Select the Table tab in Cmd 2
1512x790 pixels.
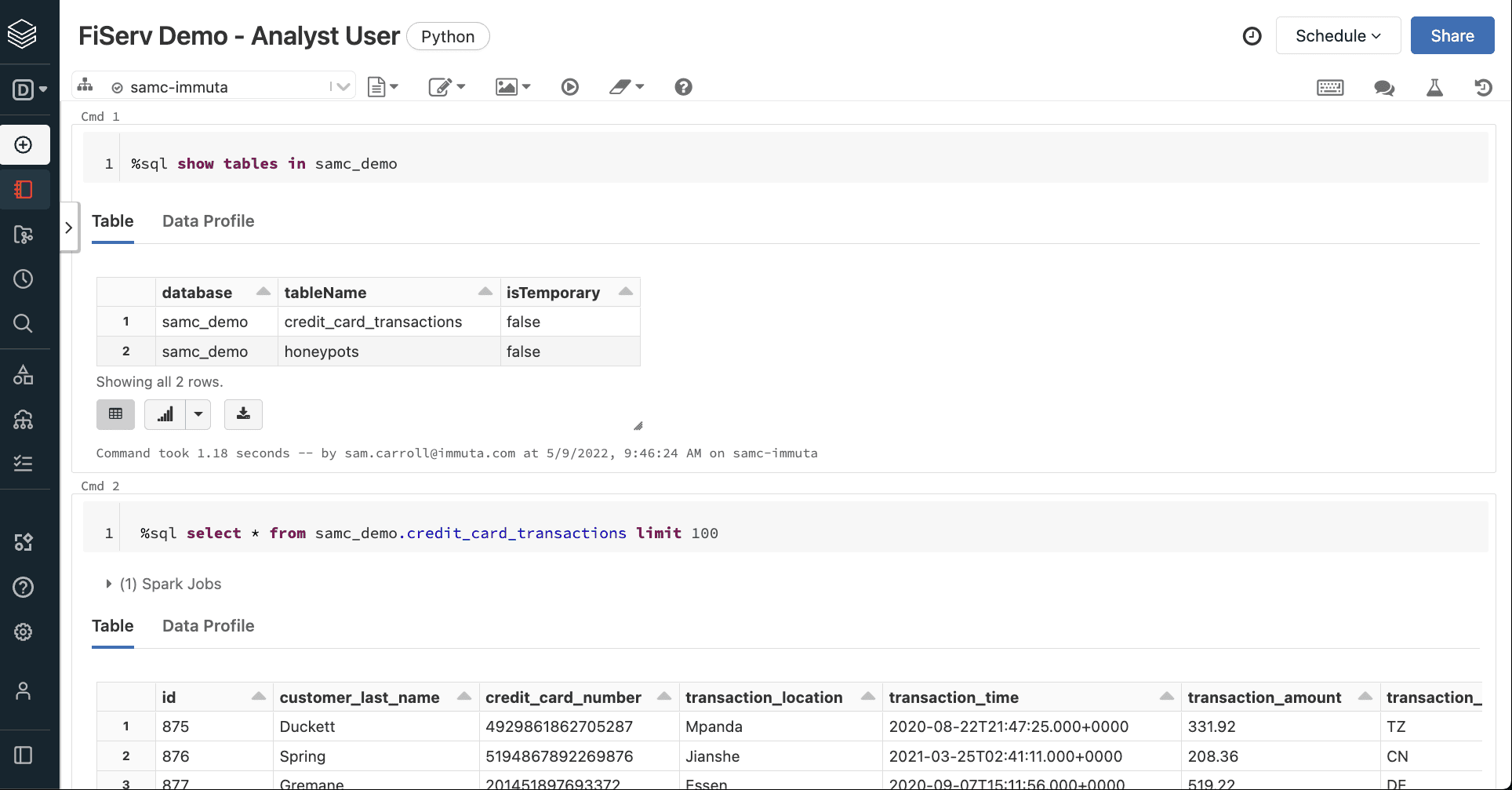[x=113, y=626]
